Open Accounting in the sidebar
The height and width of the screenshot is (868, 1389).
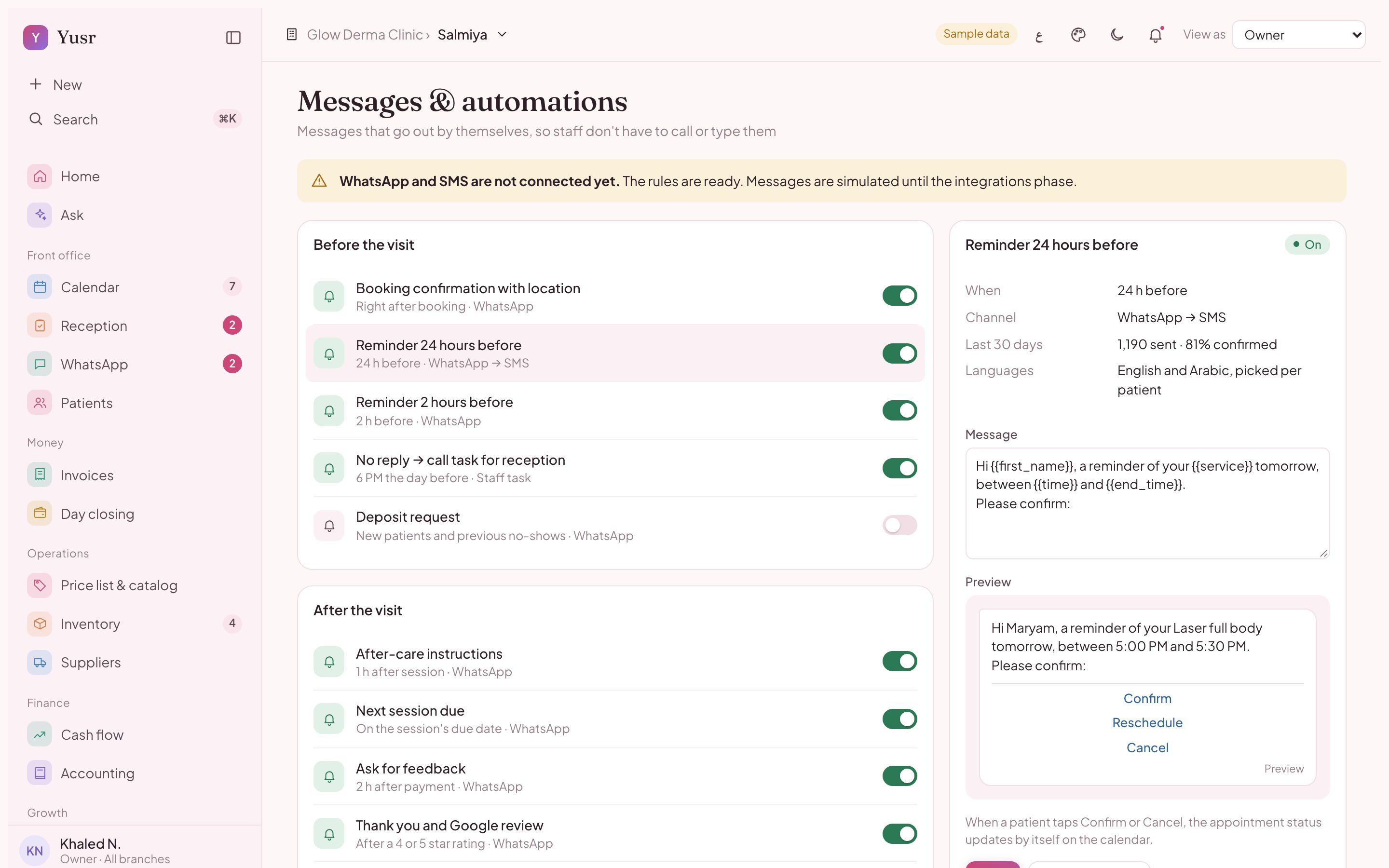[134, 773]
